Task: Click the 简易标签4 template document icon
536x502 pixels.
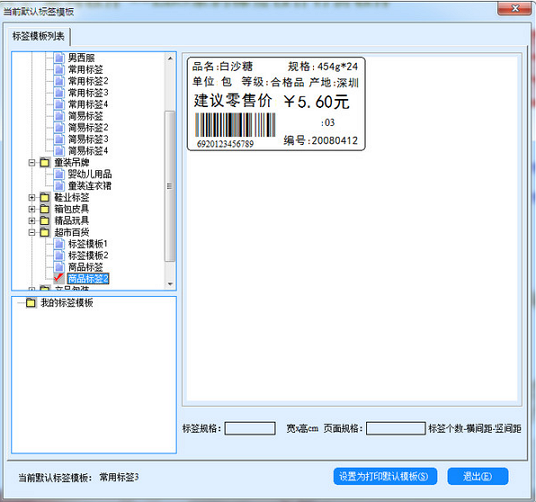Action: [x=59, y=151]
